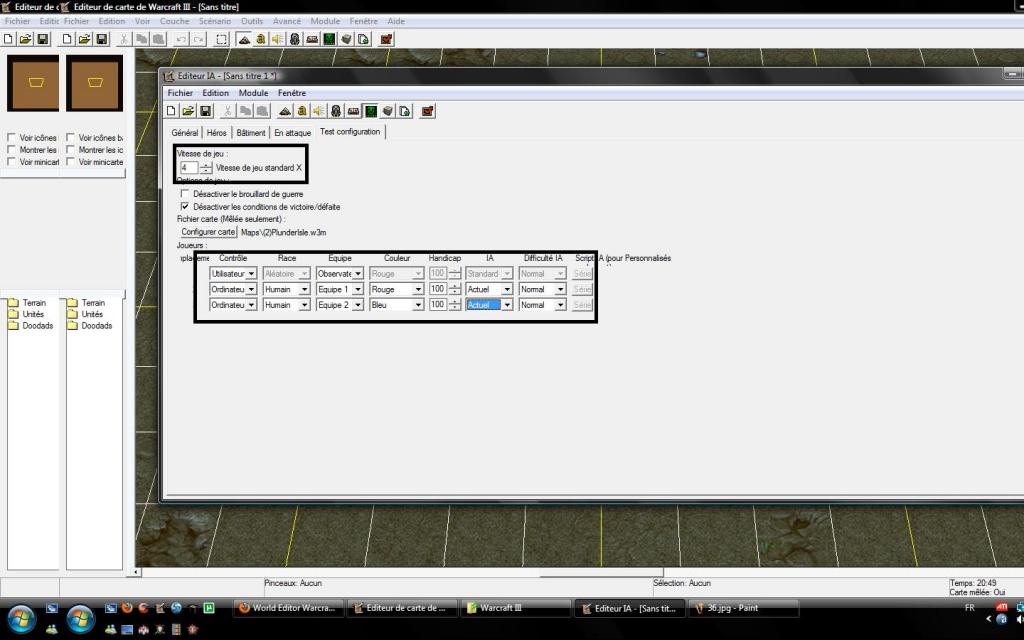This screenshot has width=1024, height=640.
Task: Switch to the Général tab
Action: [185, 133]
